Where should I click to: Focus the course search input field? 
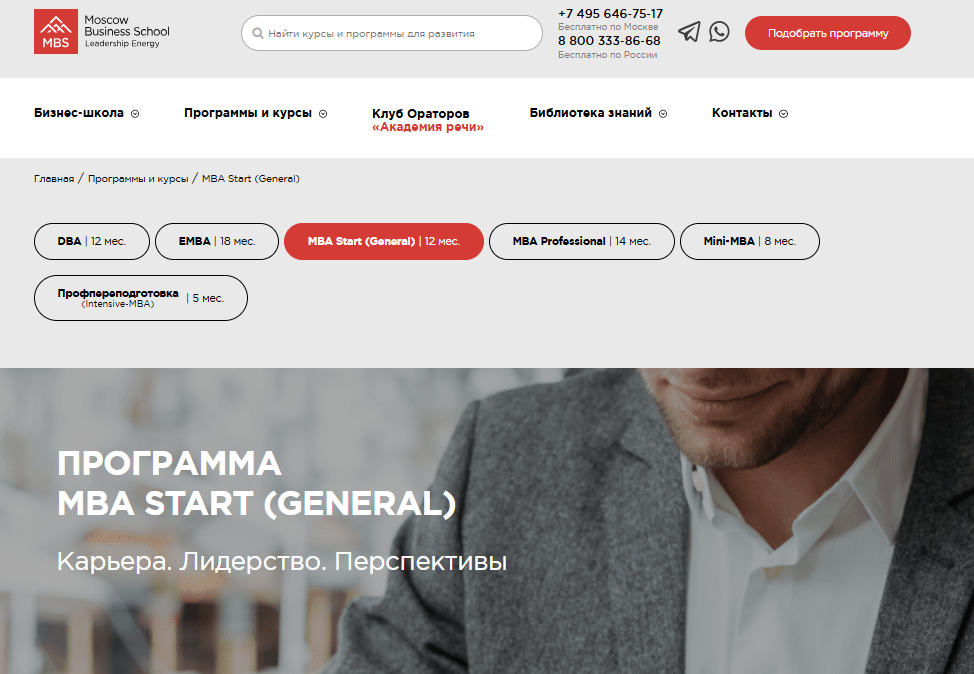tap(391, 33)
